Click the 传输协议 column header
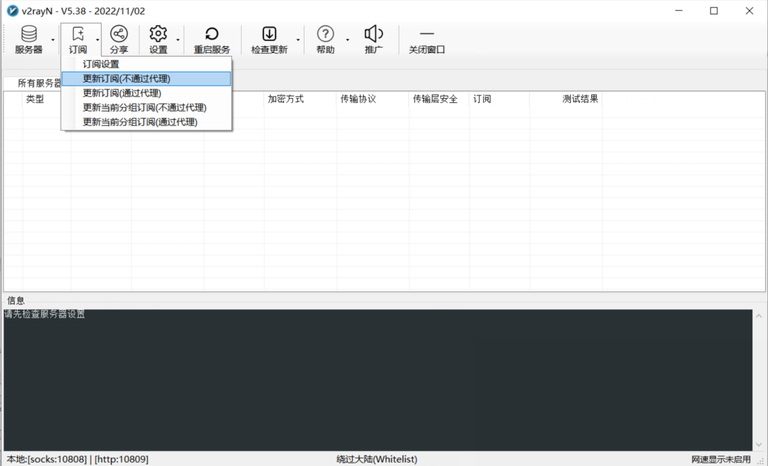The image size is (768, 466). [x=358, y=100]
